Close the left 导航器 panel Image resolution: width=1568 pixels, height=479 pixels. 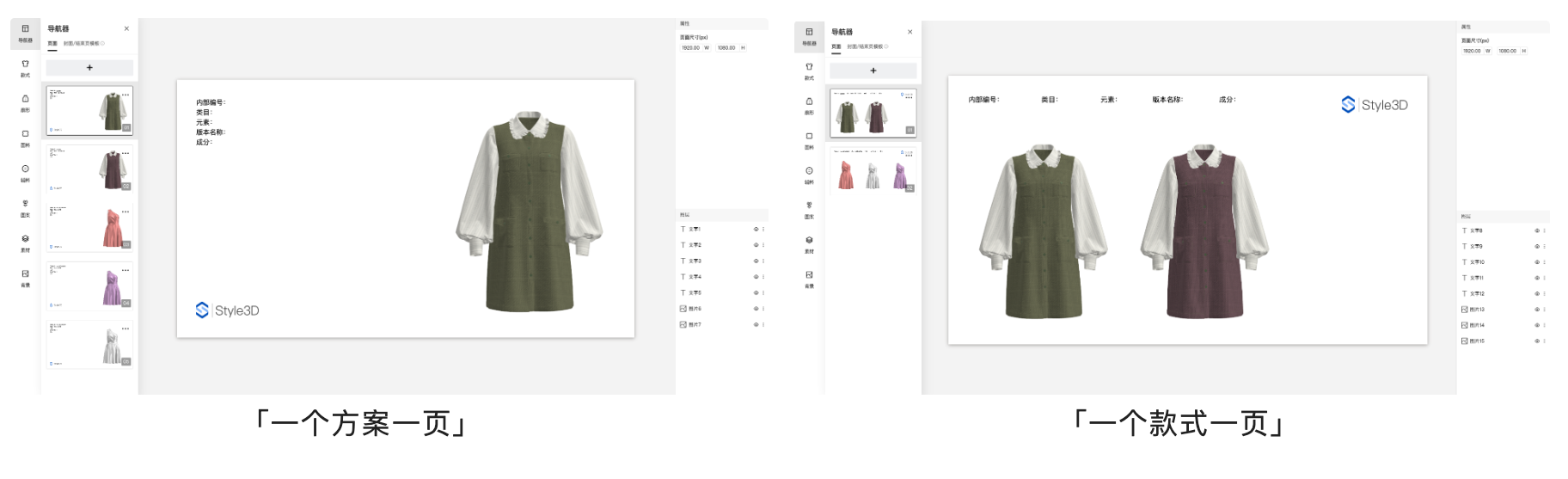[126, 28]
